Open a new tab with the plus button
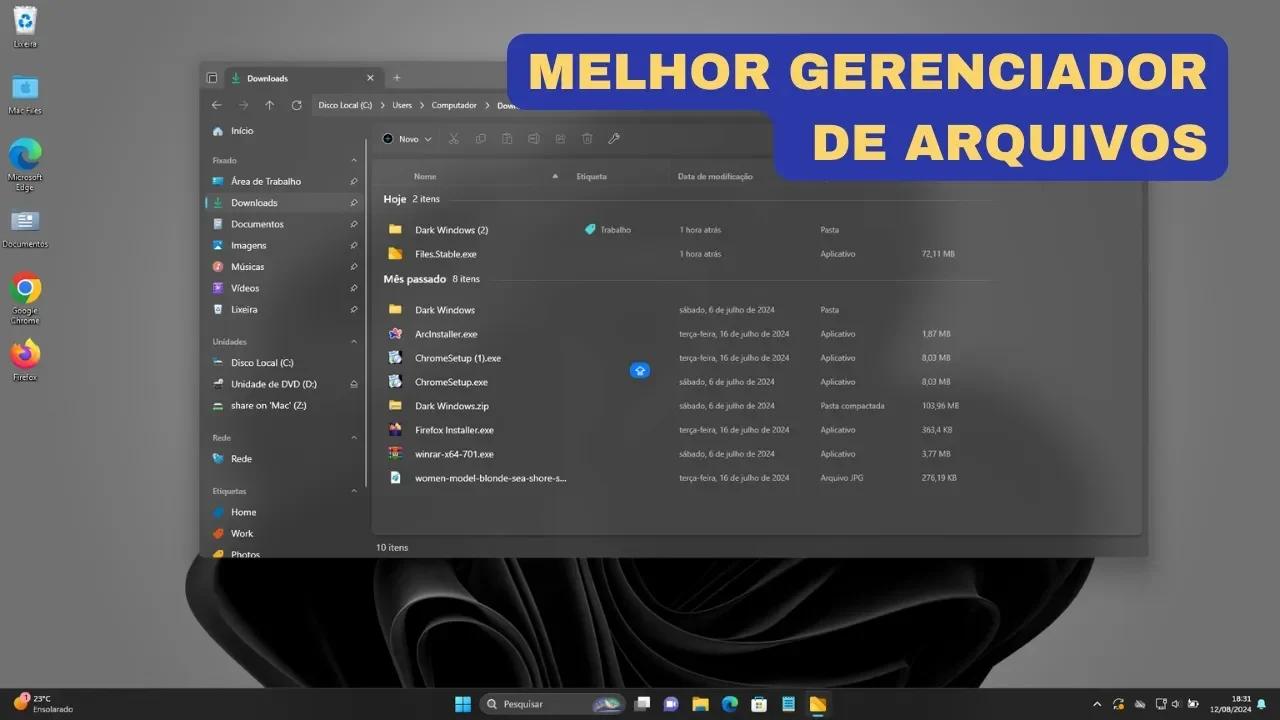 click(x=396, y=77)
